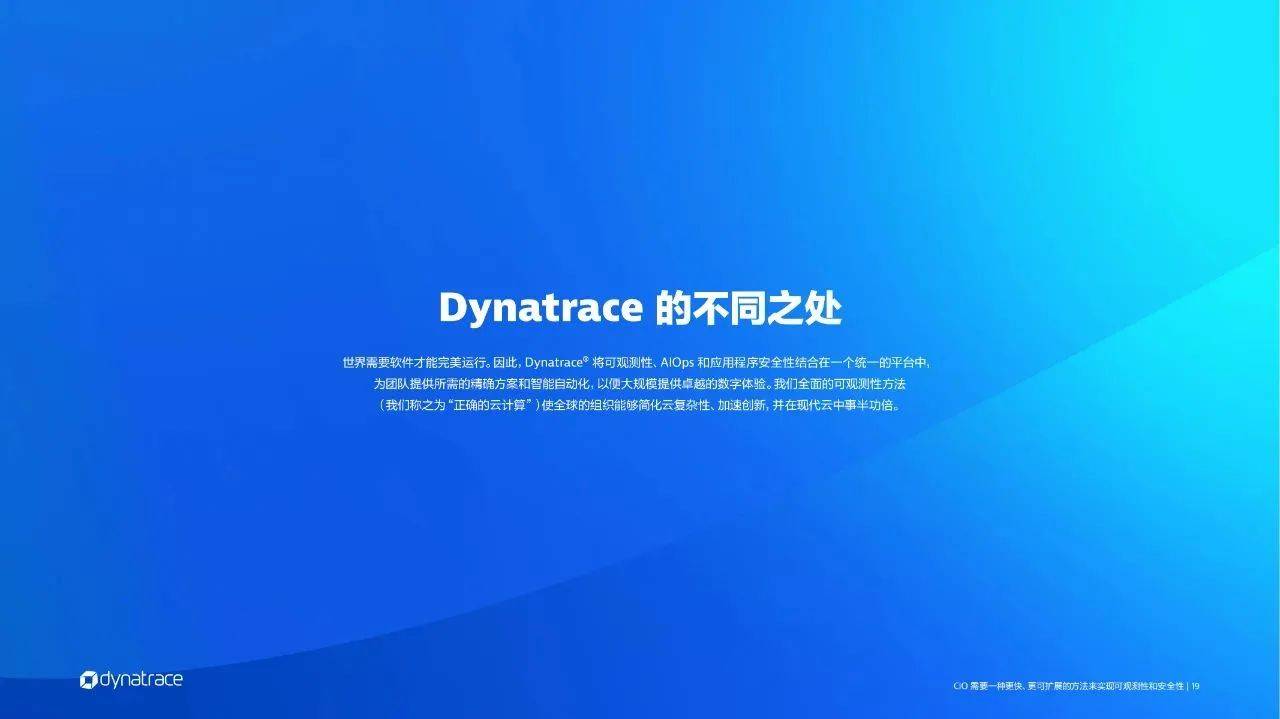The image size is (1280, 719).
Task: Click the heading "Dynatrace 的不同之处"
Action: click(x=640, y=309)
